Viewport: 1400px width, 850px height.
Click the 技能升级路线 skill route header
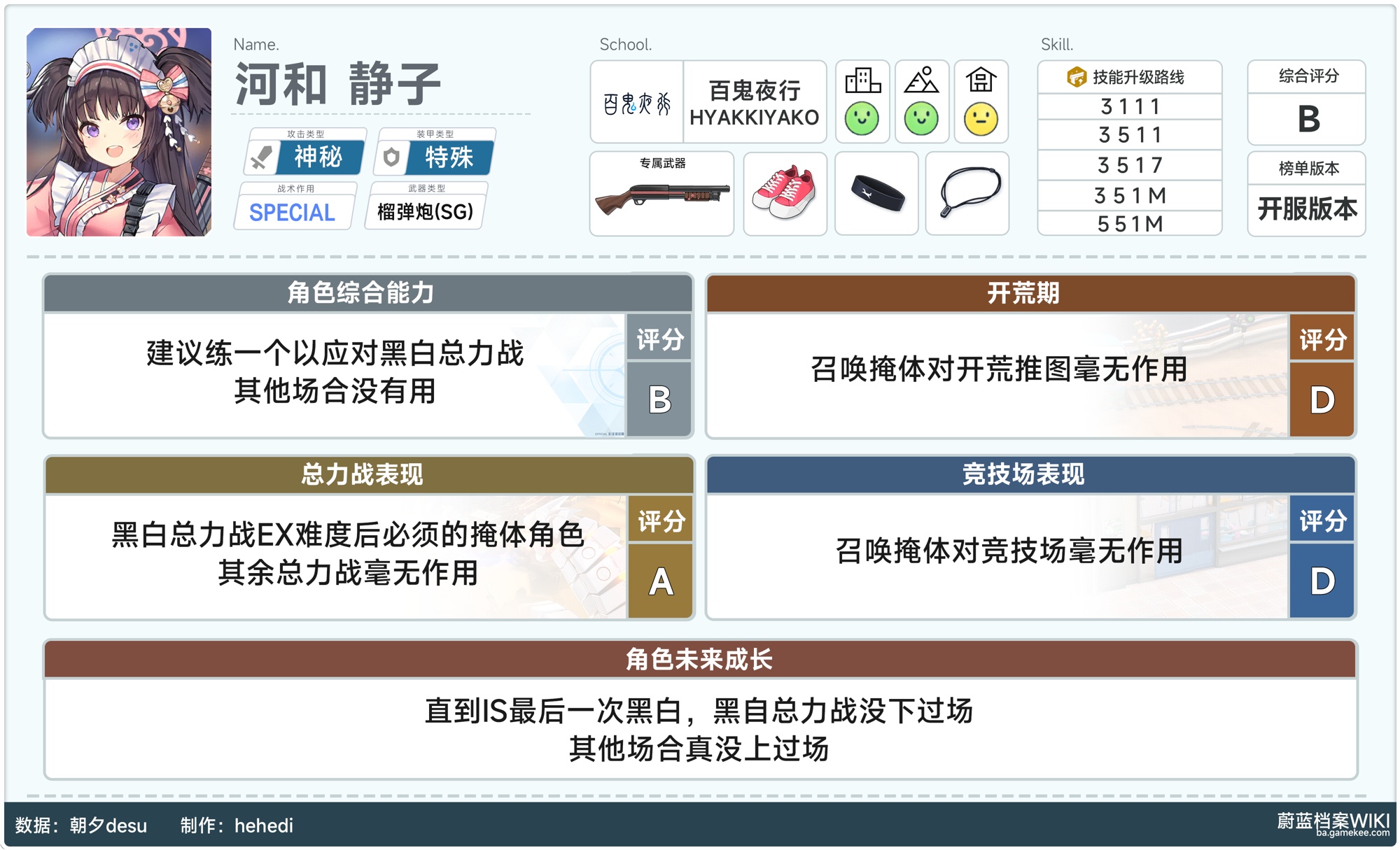point(1129,77)
